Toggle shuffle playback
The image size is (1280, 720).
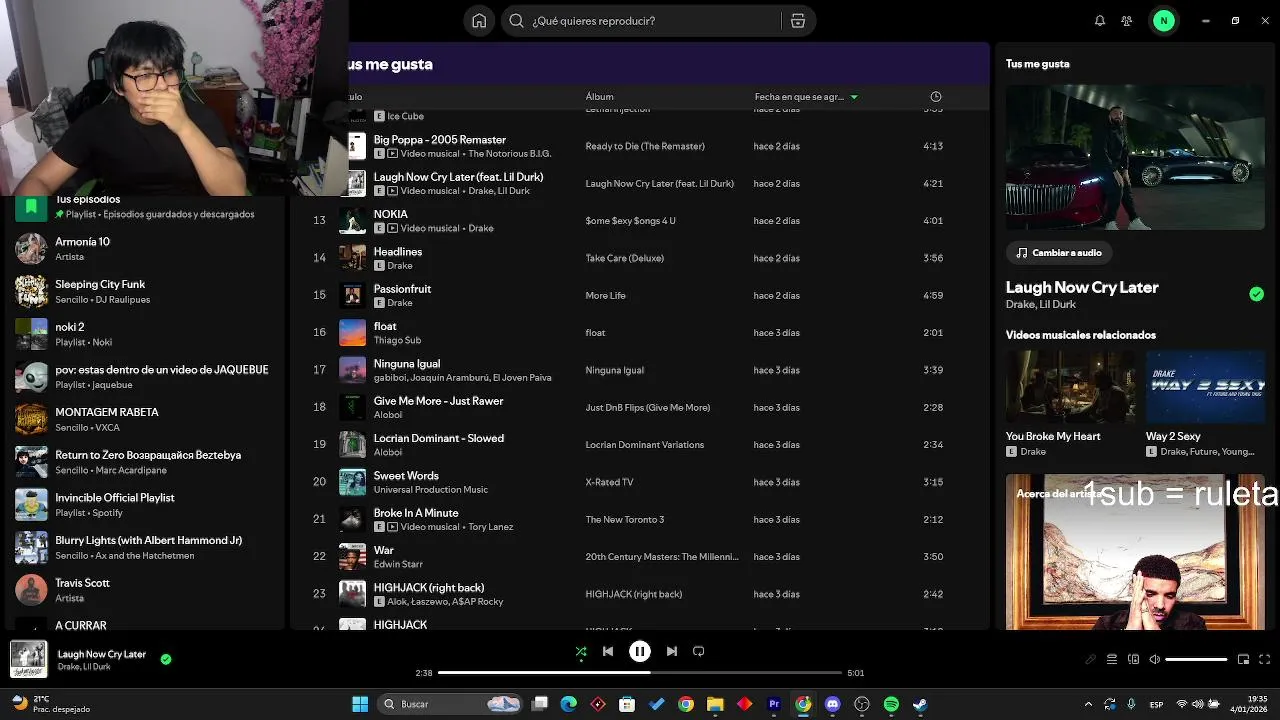581,651
